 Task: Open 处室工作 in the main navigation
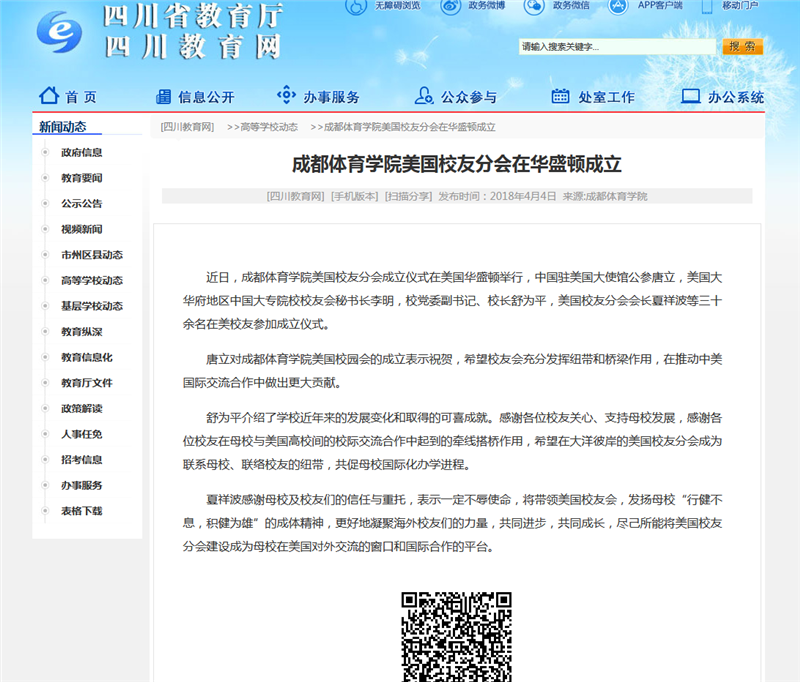[606, 97]
